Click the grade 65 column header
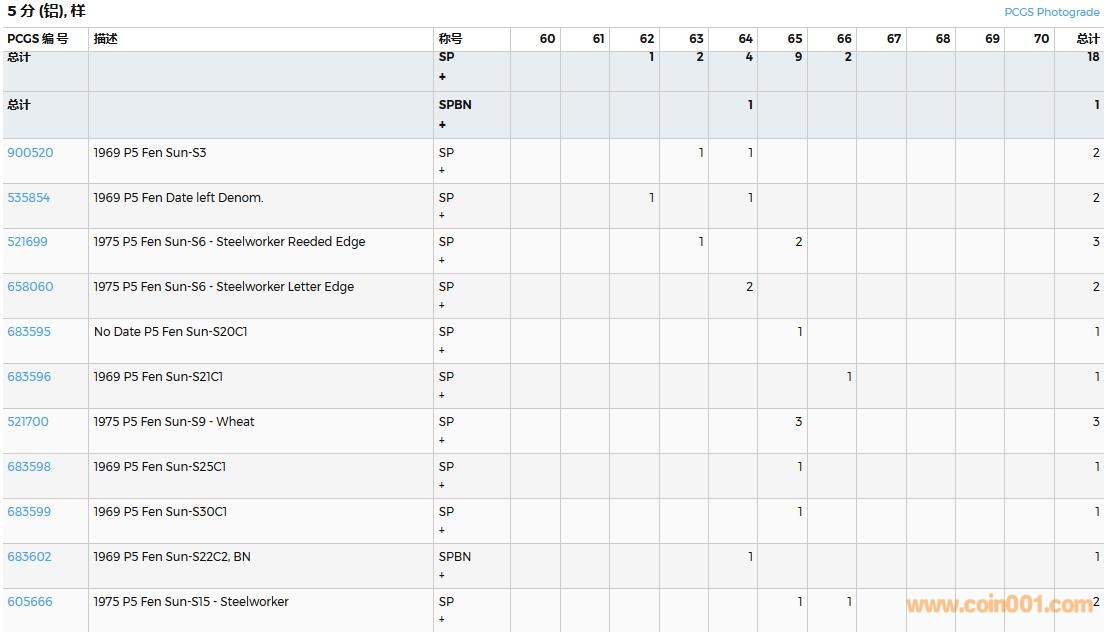This screenshot has width=1106, height=632. (794, 39)
